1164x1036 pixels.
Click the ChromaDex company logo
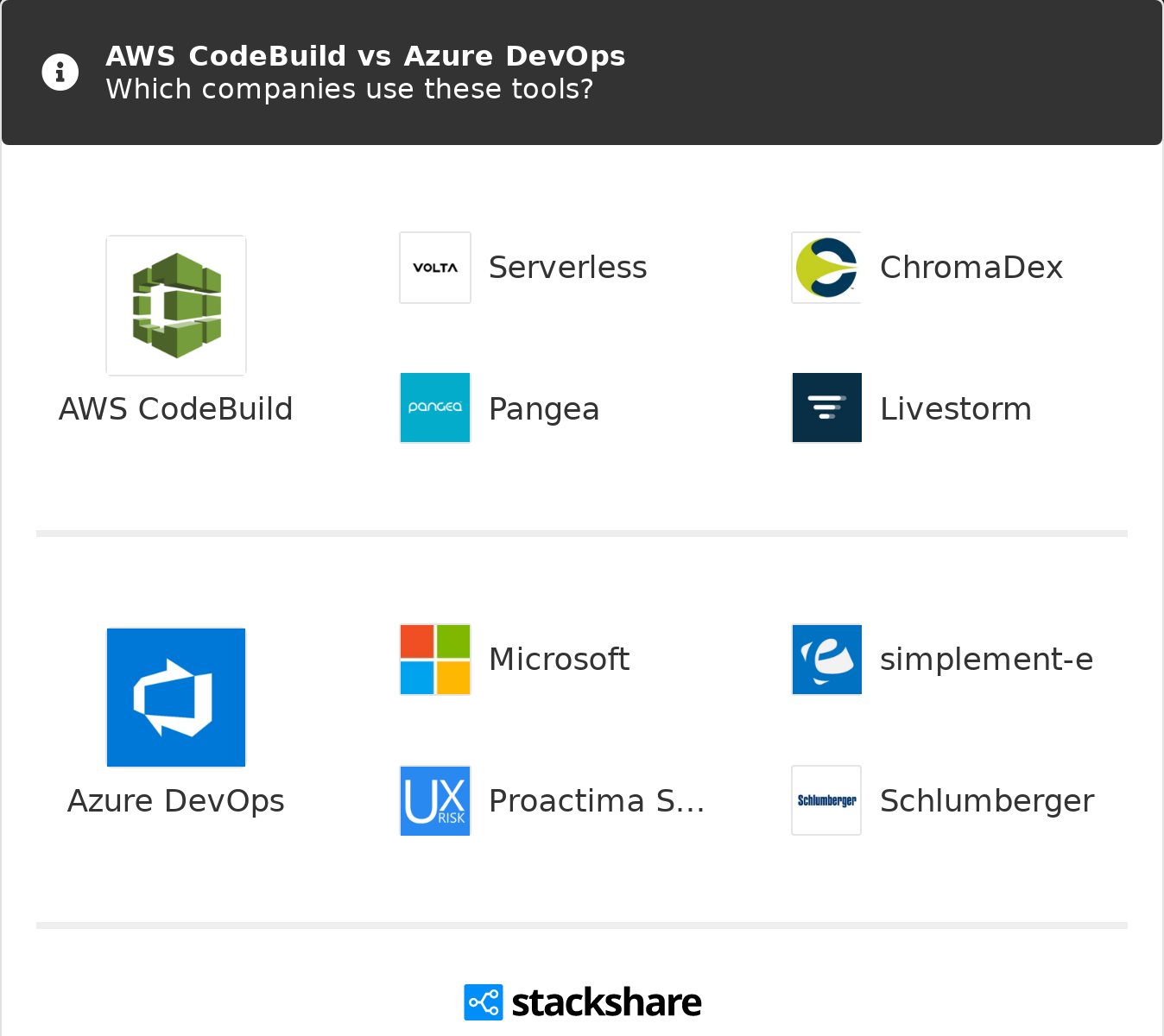coord(826,268)
